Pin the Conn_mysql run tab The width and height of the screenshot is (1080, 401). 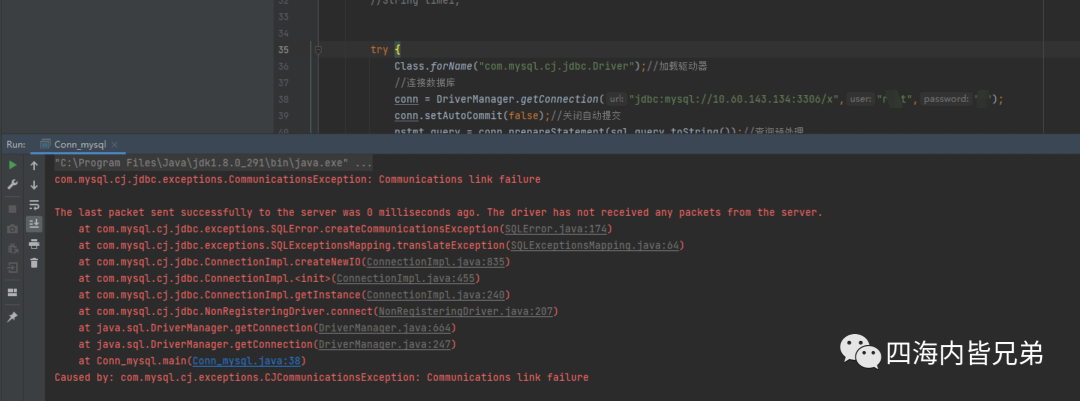pos(12,317)
